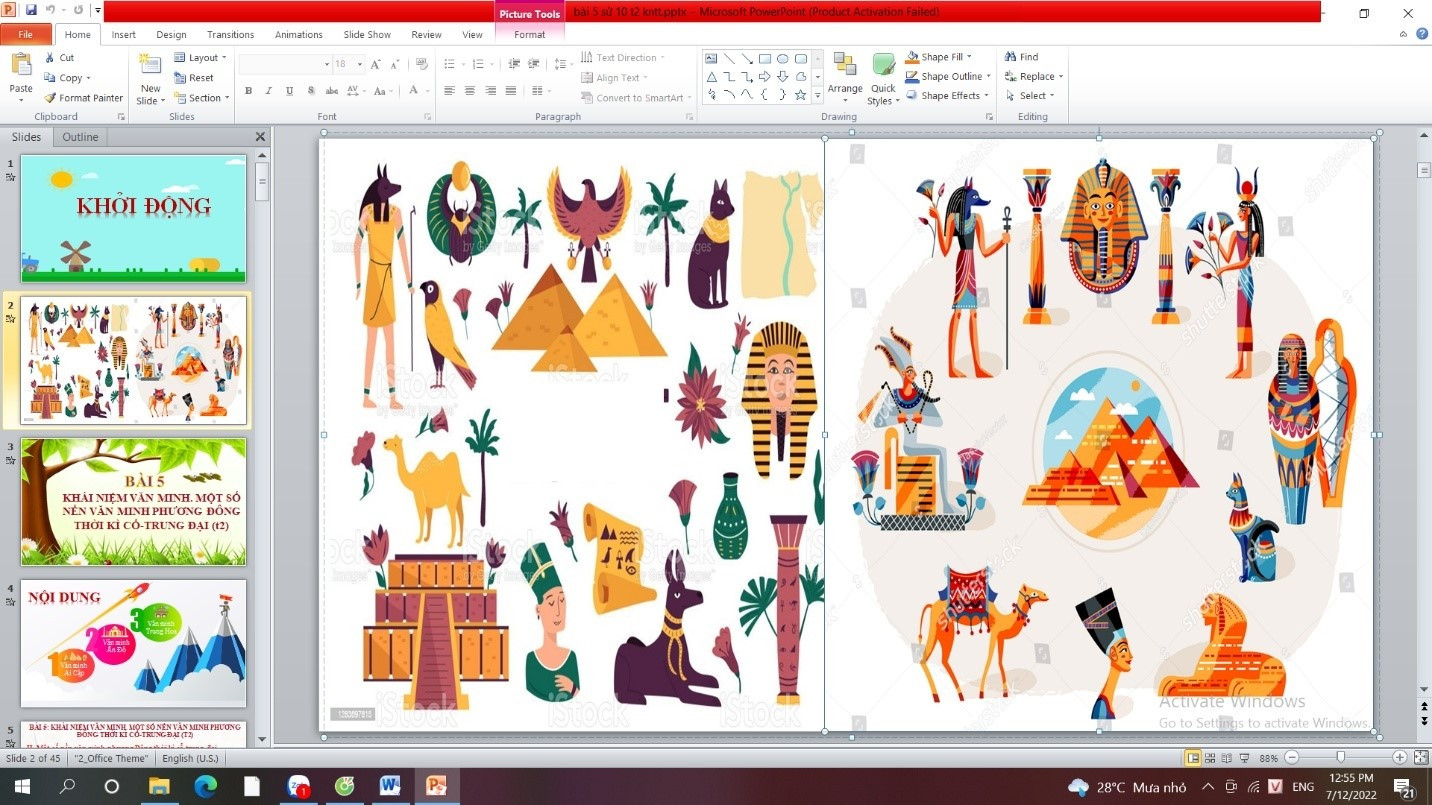Pick the rectangle shape in the gallery
This screenshot has height=805, width=1432.
[764, 59]
